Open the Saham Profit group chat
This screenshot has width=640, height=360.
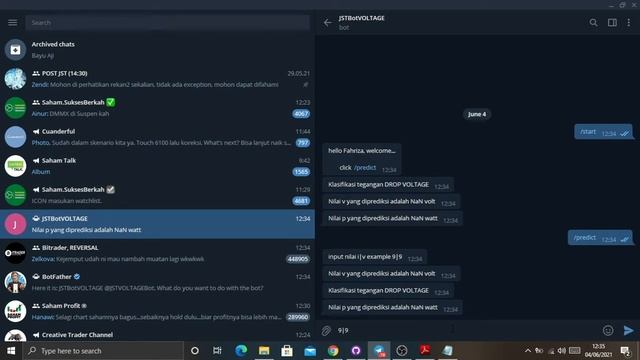tap(157, 311)
